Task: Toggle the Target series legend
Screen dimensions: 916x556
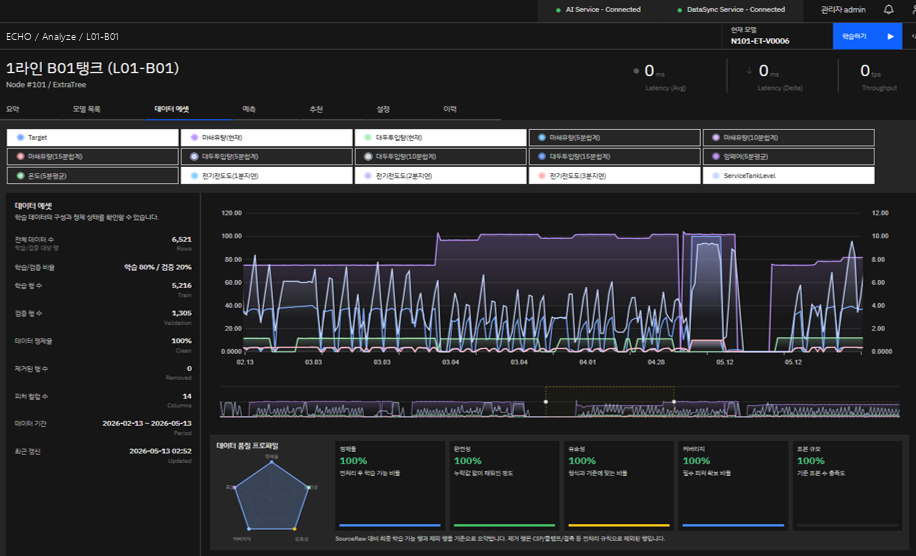Action: [x=92, y=137]
